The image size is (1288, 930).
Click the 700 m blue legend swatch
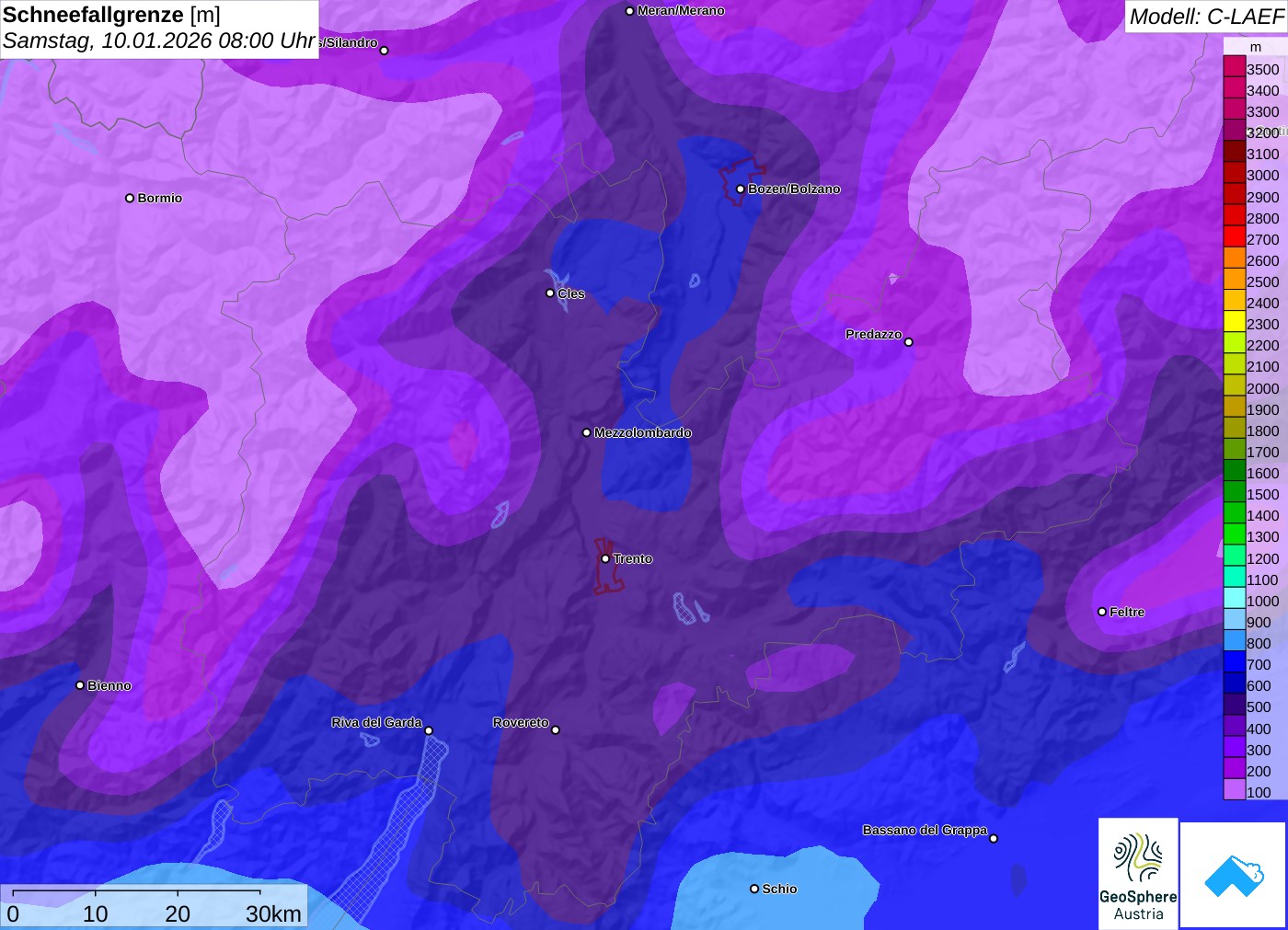pos(1234,661)
